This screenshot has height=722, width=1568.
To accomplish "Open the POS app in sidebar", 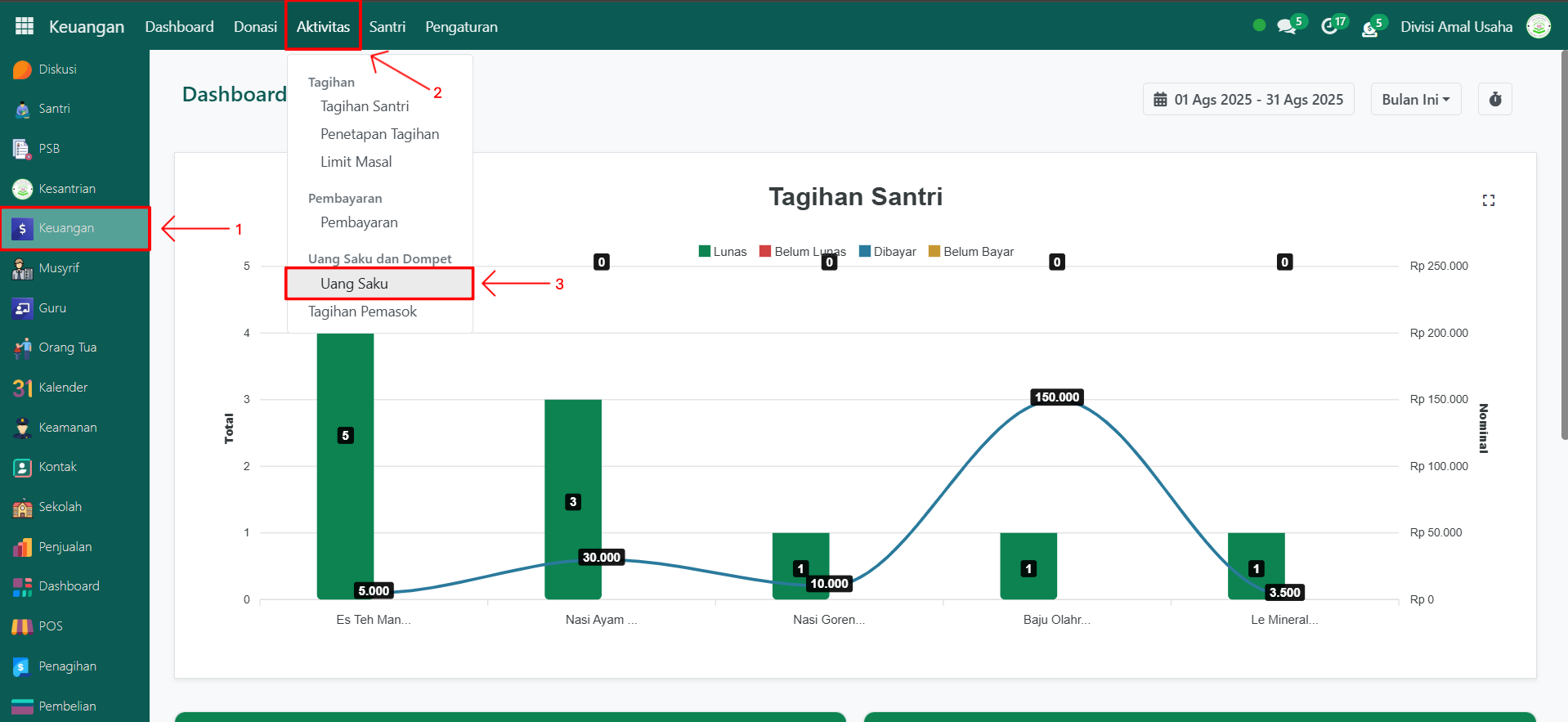I will (50, 626).
